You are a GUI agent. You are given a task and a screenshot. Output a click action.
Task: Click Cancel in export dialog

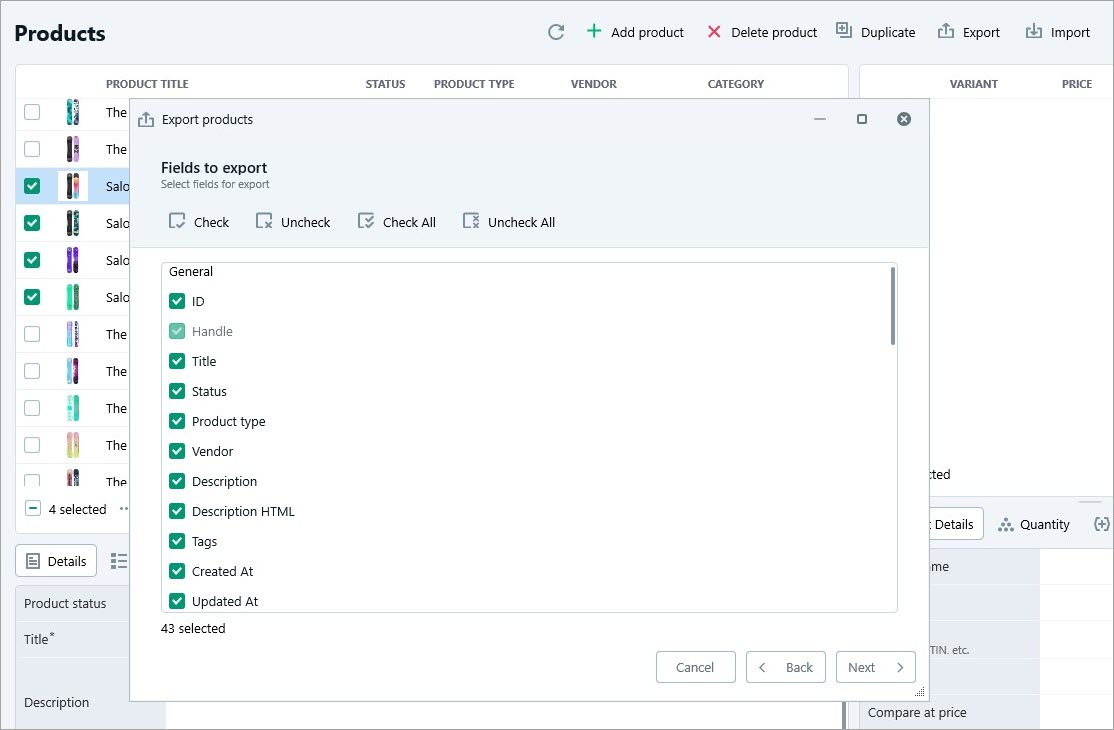point(696,668)
